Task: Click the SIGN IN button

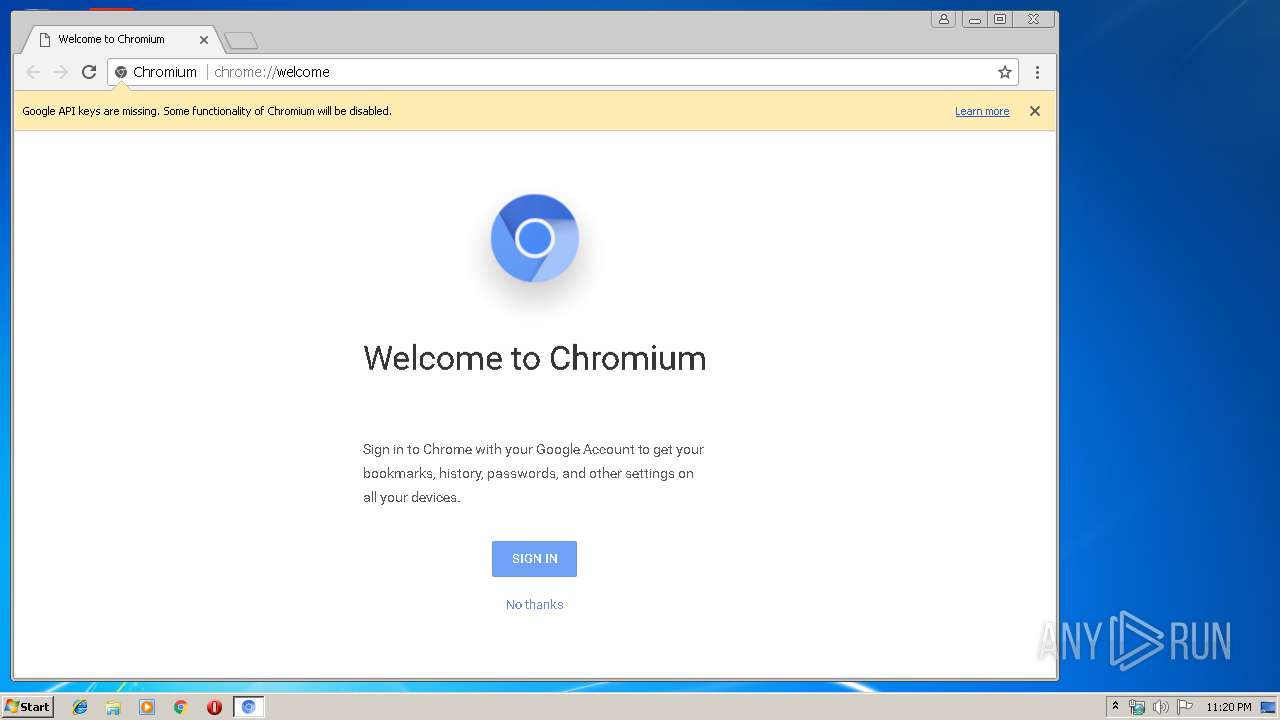Action: tap(534, 559)
